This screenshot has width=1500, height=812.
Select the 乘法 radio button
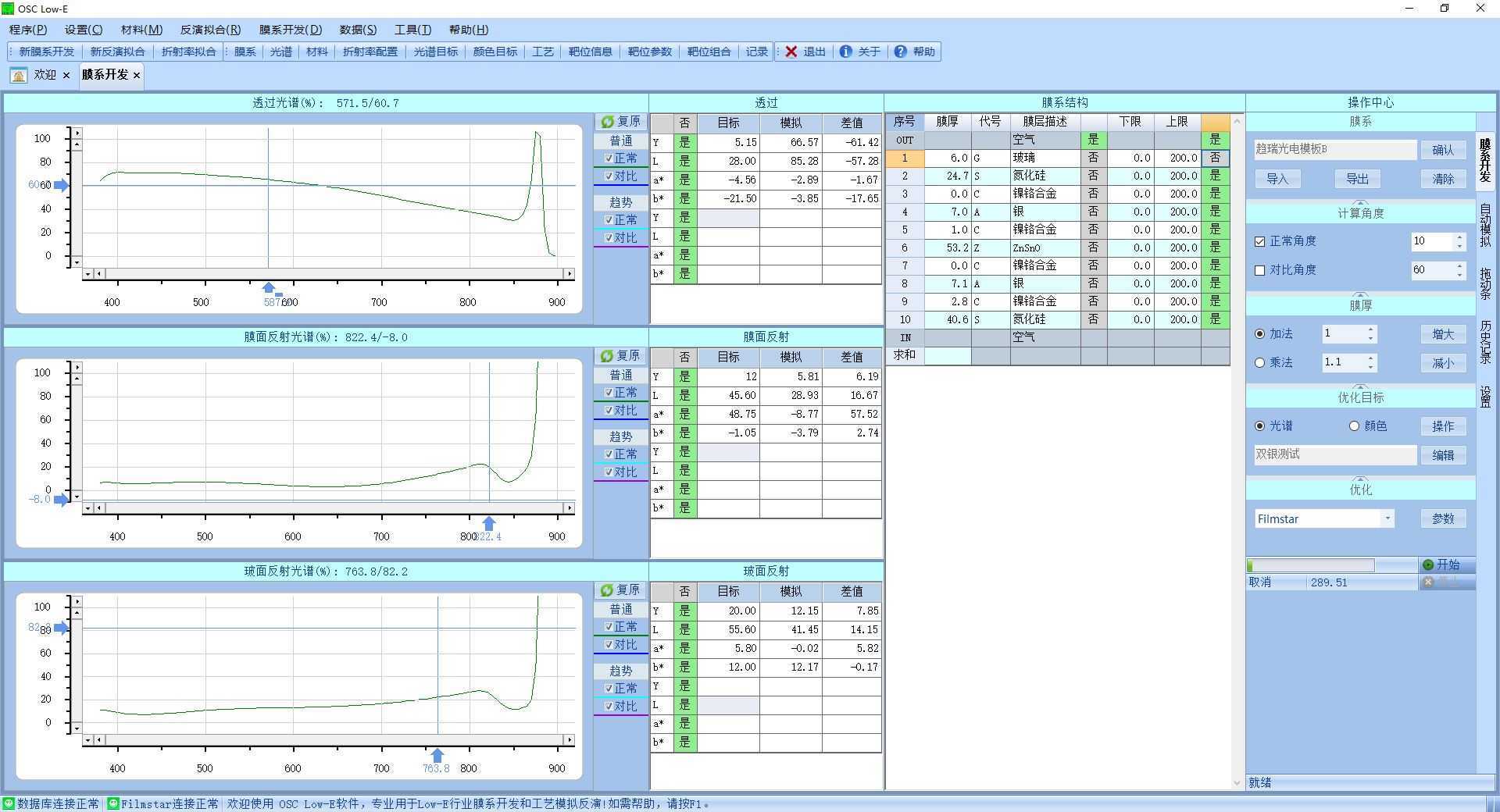click(1259, 363)
